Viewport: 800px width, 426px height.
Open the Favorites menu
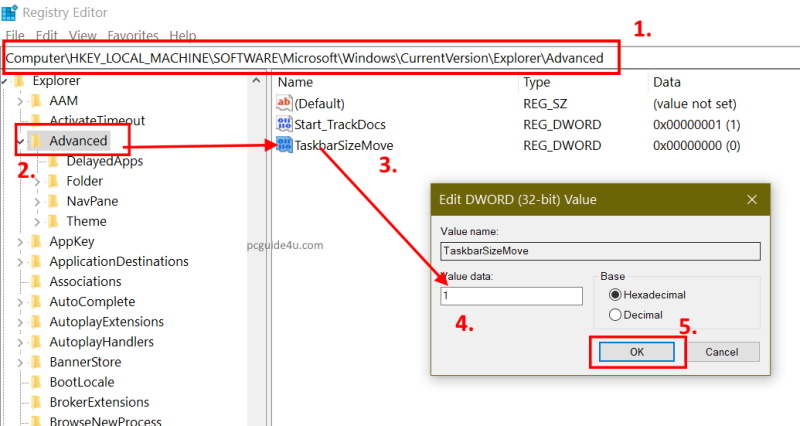pyautogui.click(x=133, y=35)
